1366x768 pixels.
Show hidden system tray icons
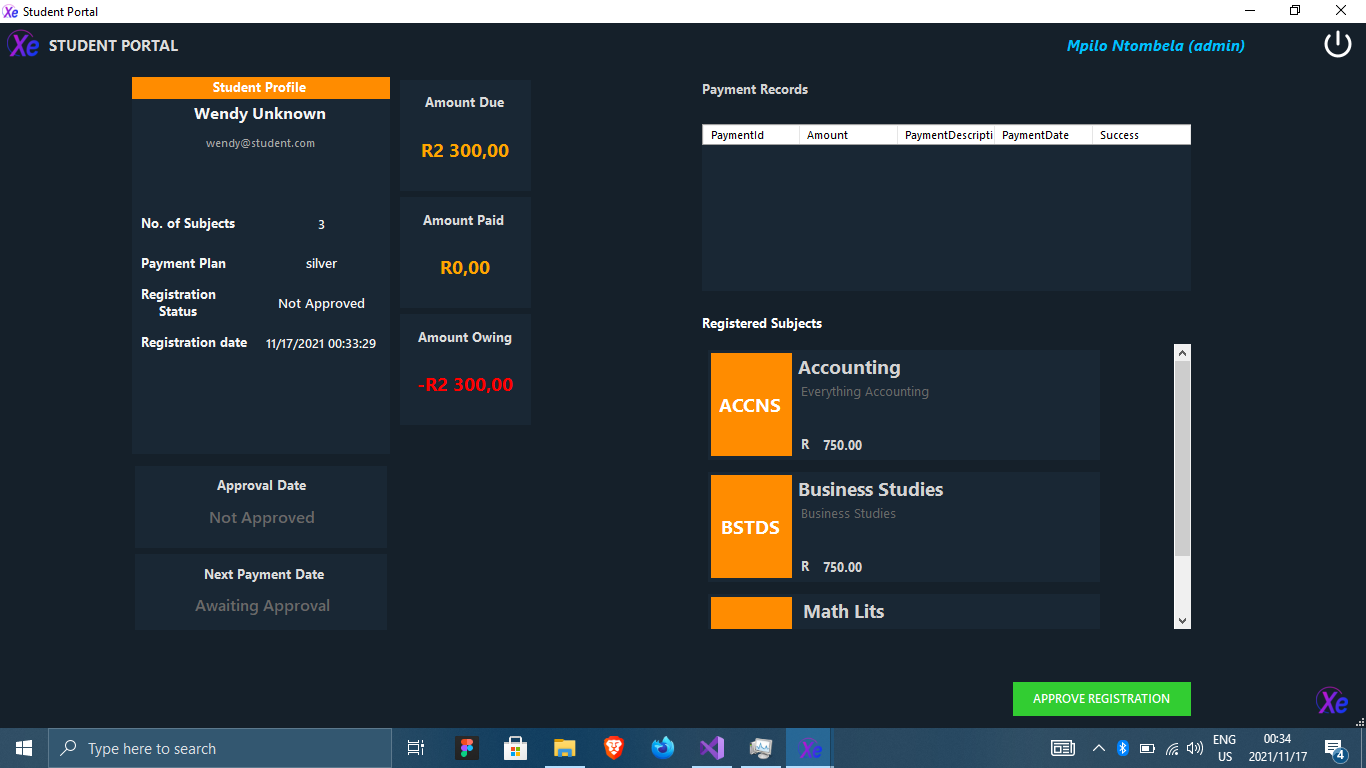tap(1099, 748)
